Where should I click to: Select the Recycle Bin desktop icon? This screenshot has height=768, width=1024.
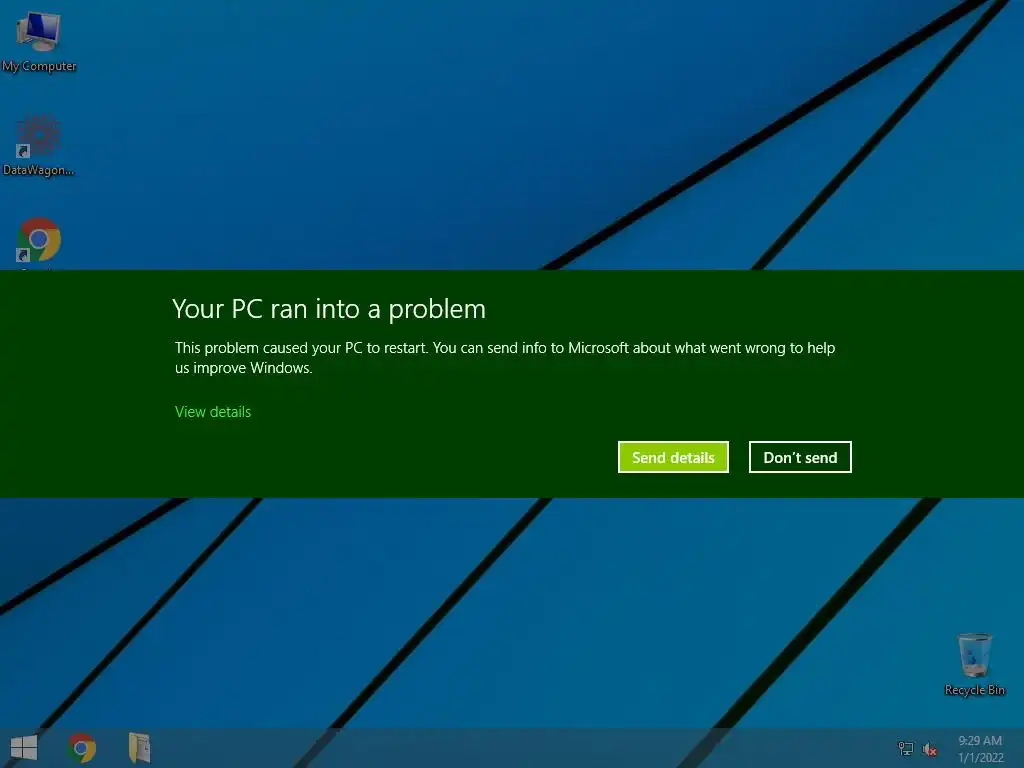pyautogui.click(x=974, y=664)
